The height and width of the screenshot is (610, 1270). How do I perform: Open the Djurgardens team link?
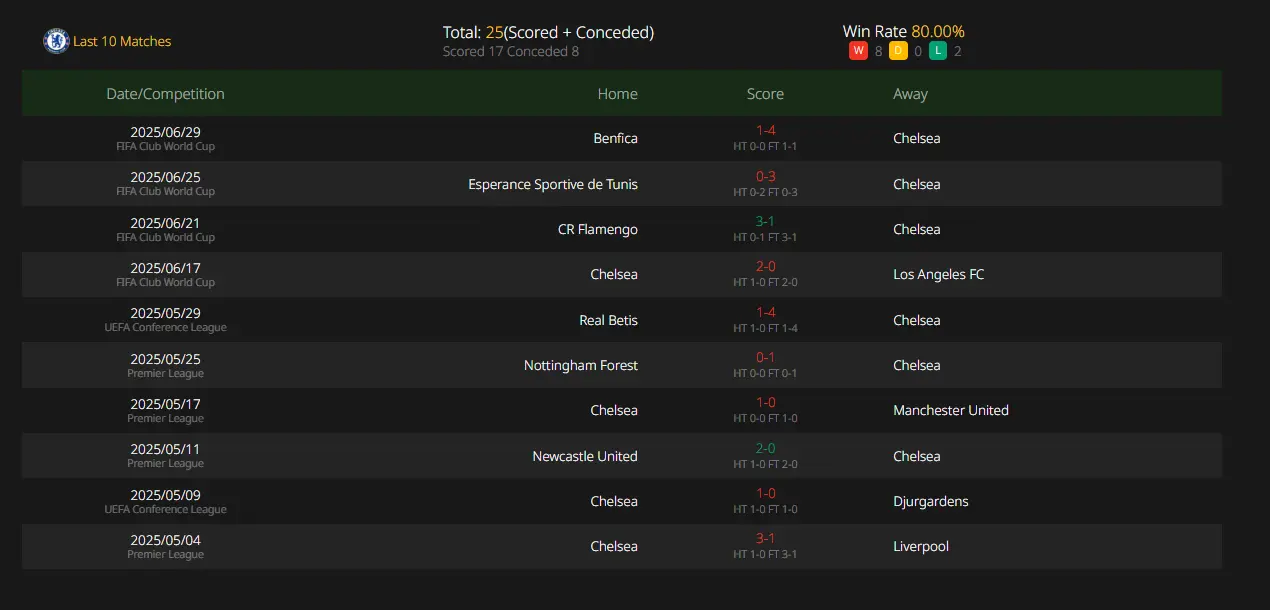click(931, 501)
